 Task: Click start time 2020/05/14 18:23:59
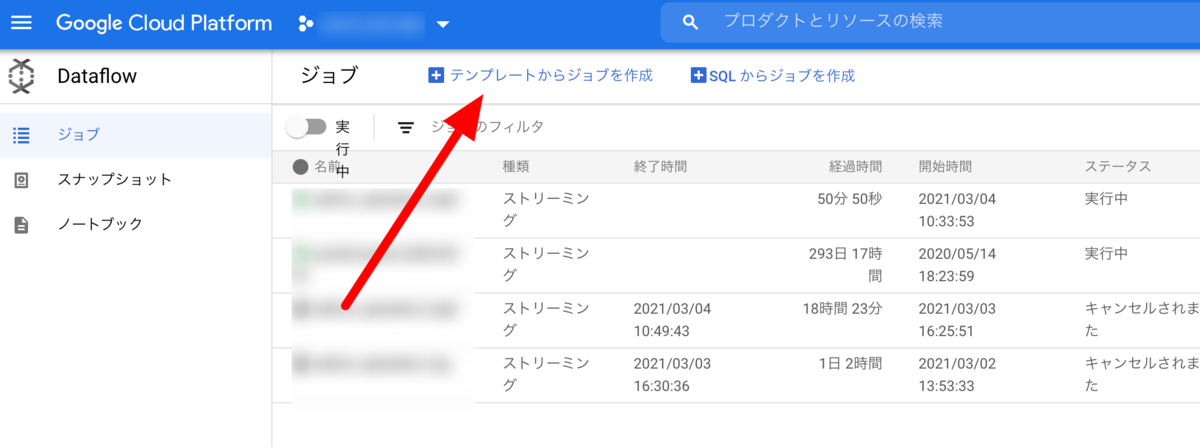click(957, 264)
